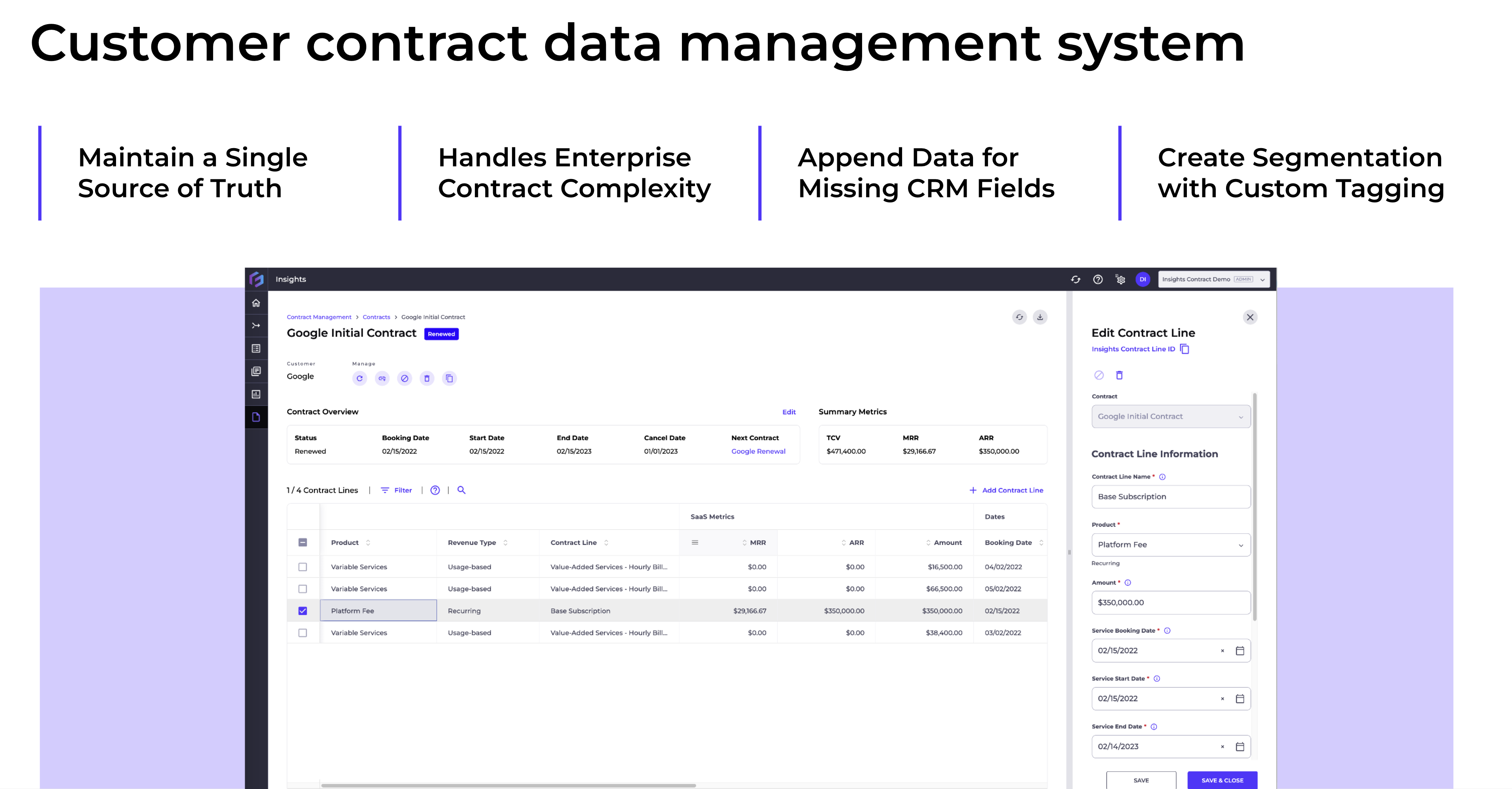This screenshot has height=789, width=1512.
Task: Check the $16,500.00 Variable Services row
Action: point(303,567)
